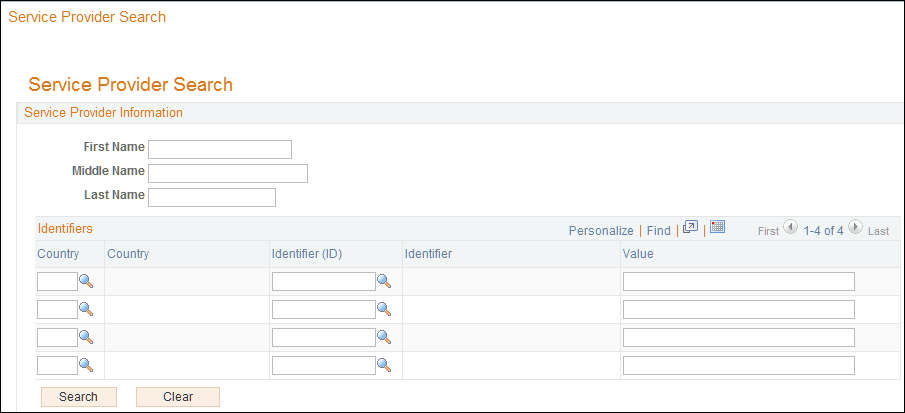
Task: Click the Last link in grid navigation
Action: [x=878, y=231]
